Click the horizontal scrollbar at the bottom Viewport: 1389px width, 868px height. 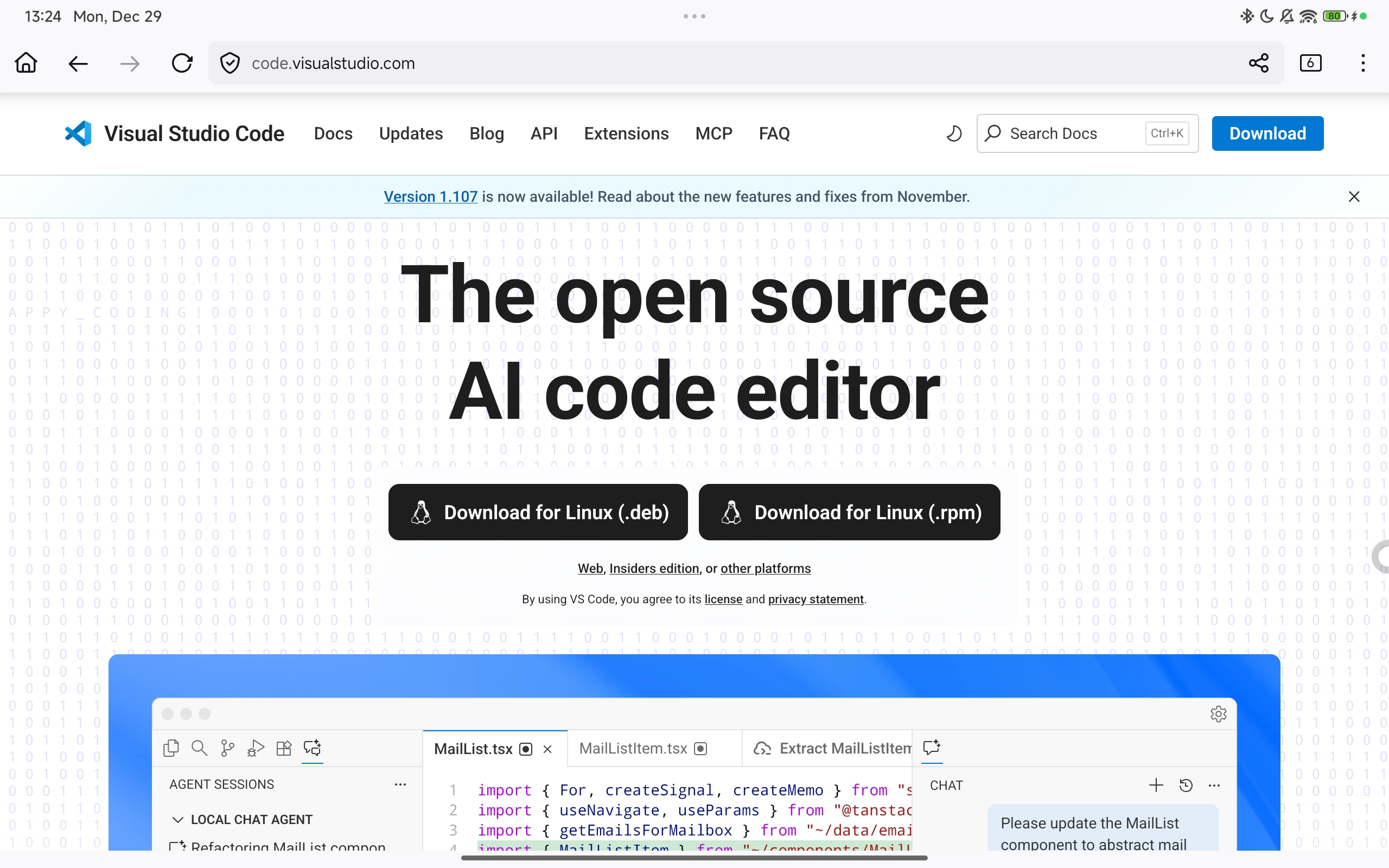pyautogui.click(x=694, y=858)
